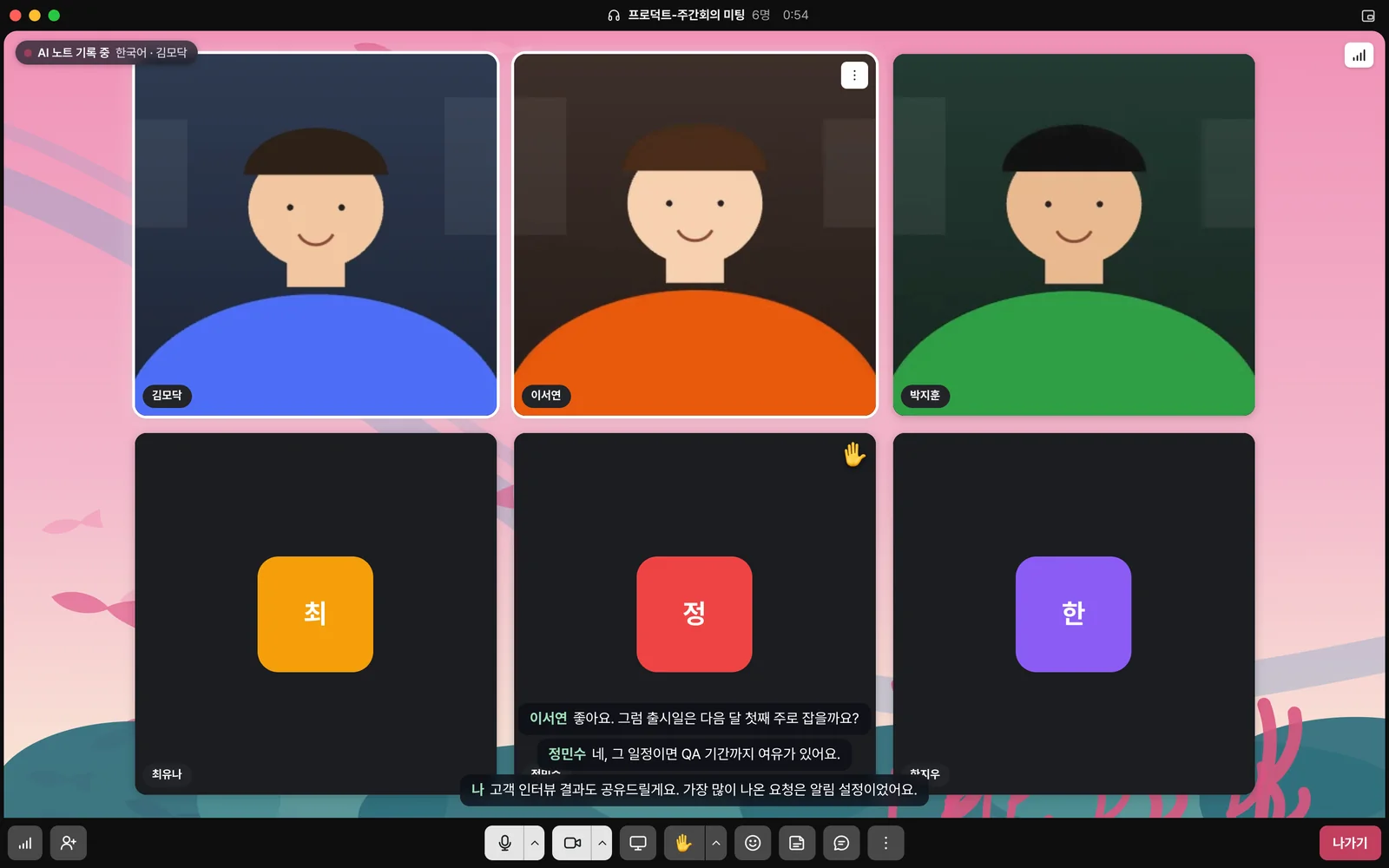Open connection stats in bottom-left corner
1389x868 pixels.
coord(25,843)
